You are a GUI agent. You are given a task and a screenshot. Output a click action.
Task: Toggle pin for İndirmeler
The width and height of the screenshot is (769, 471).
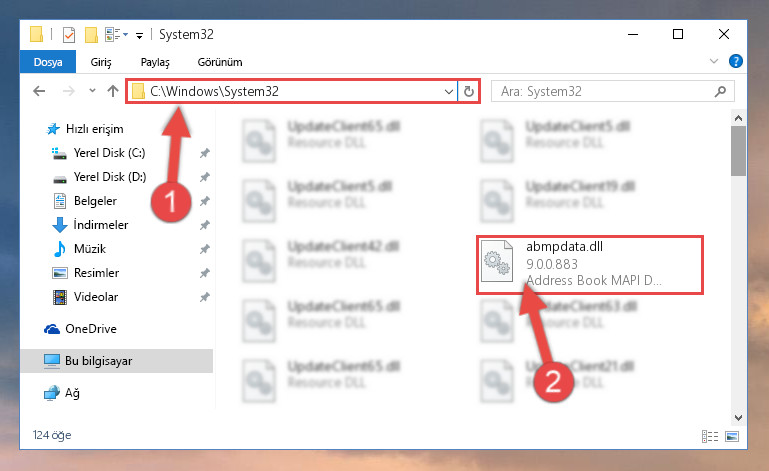(x=205, y=225)
